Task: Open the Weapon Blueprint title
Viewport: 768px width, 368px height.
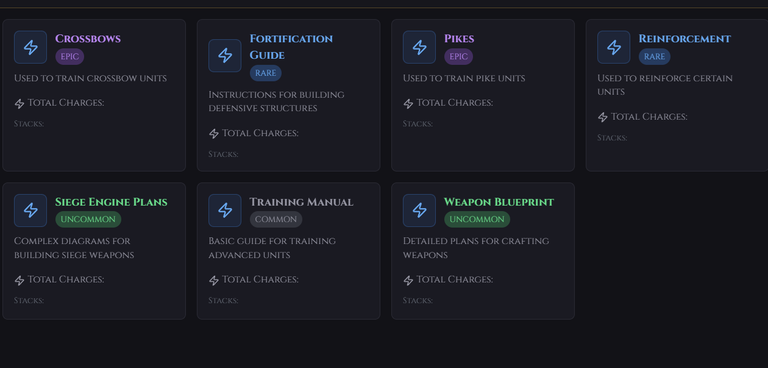Action: [x=499, y=202]
